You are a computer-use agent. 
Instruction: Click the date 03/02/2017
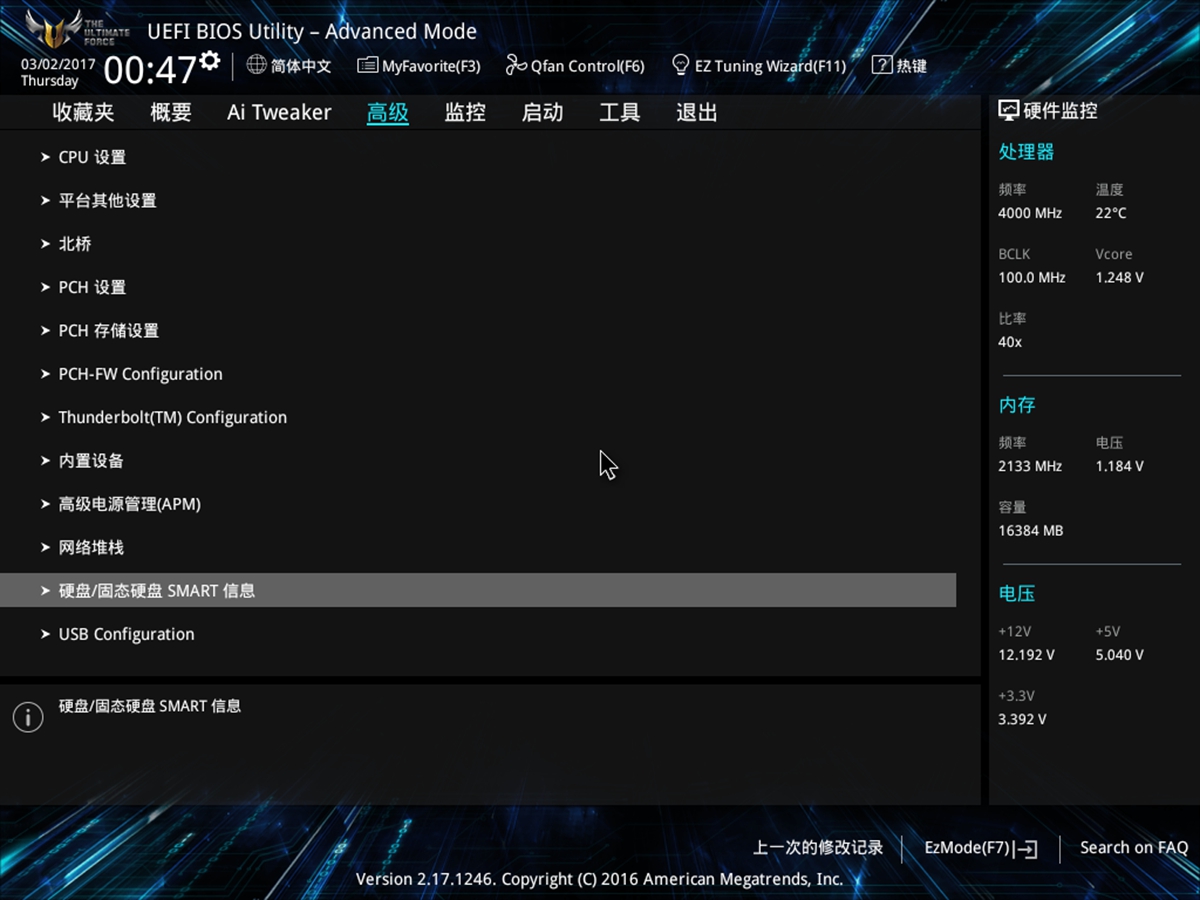[x=58, y=63]
